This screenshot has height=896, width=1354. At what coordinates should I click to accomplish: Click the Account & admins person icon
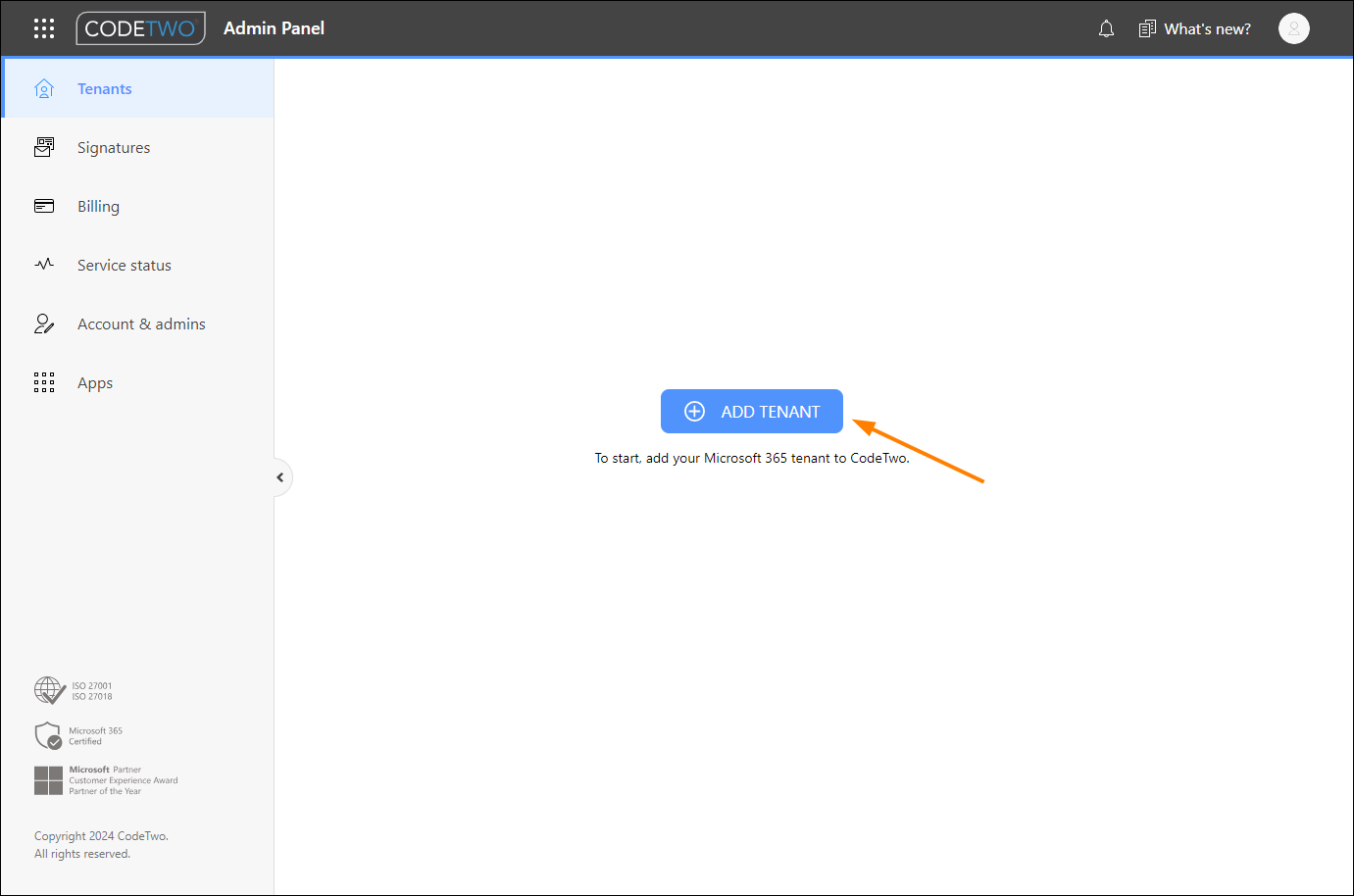(44, 324)
